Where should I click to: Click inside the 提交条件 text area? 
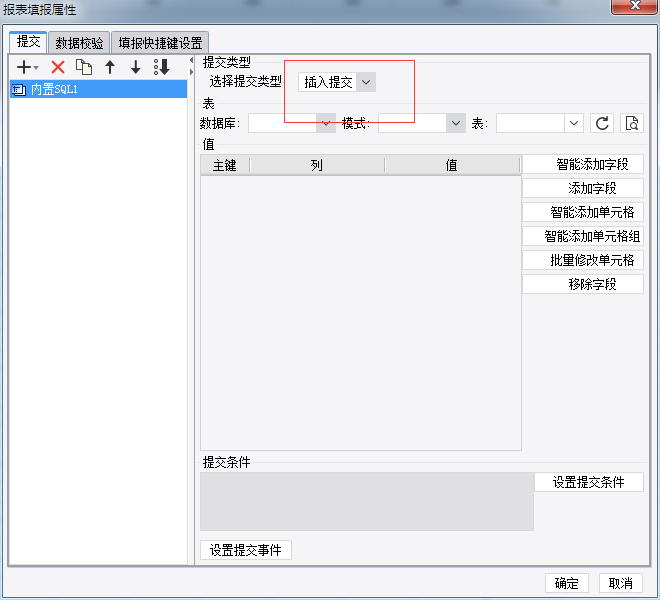tap(367, 501)
